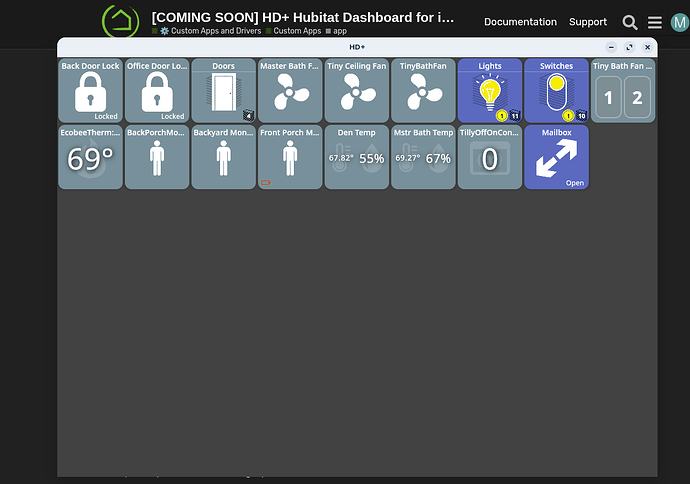
Task: Click the Locked status on Office Door Lock
Action: (x=172, y=117)
